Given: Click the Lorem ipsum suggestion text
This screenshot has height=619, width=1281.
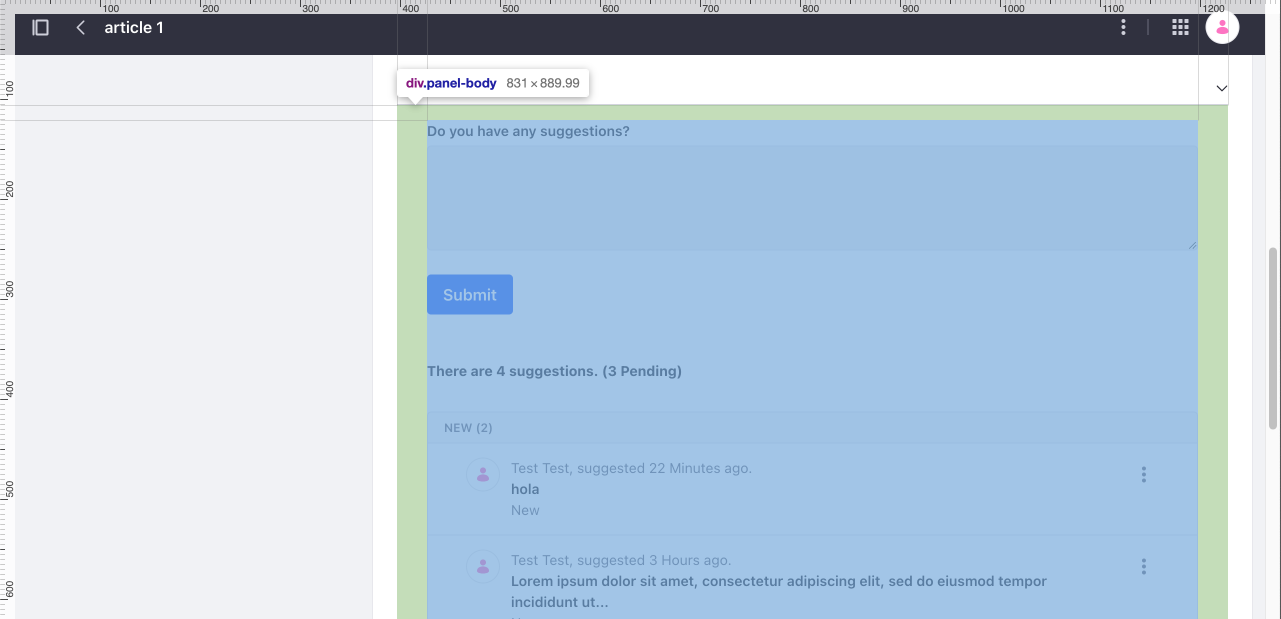Looking at the screenshot, I should (779, 591).
